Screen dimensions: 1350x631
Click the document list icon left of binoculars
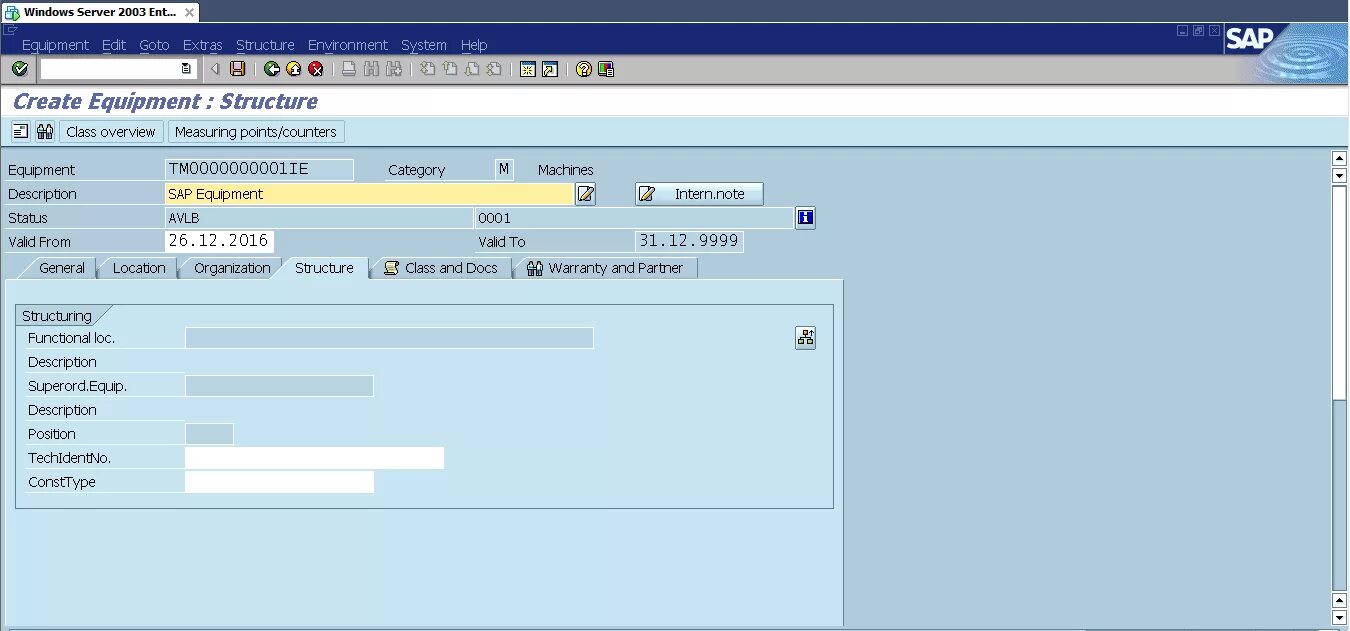click(x=21, y=131)
